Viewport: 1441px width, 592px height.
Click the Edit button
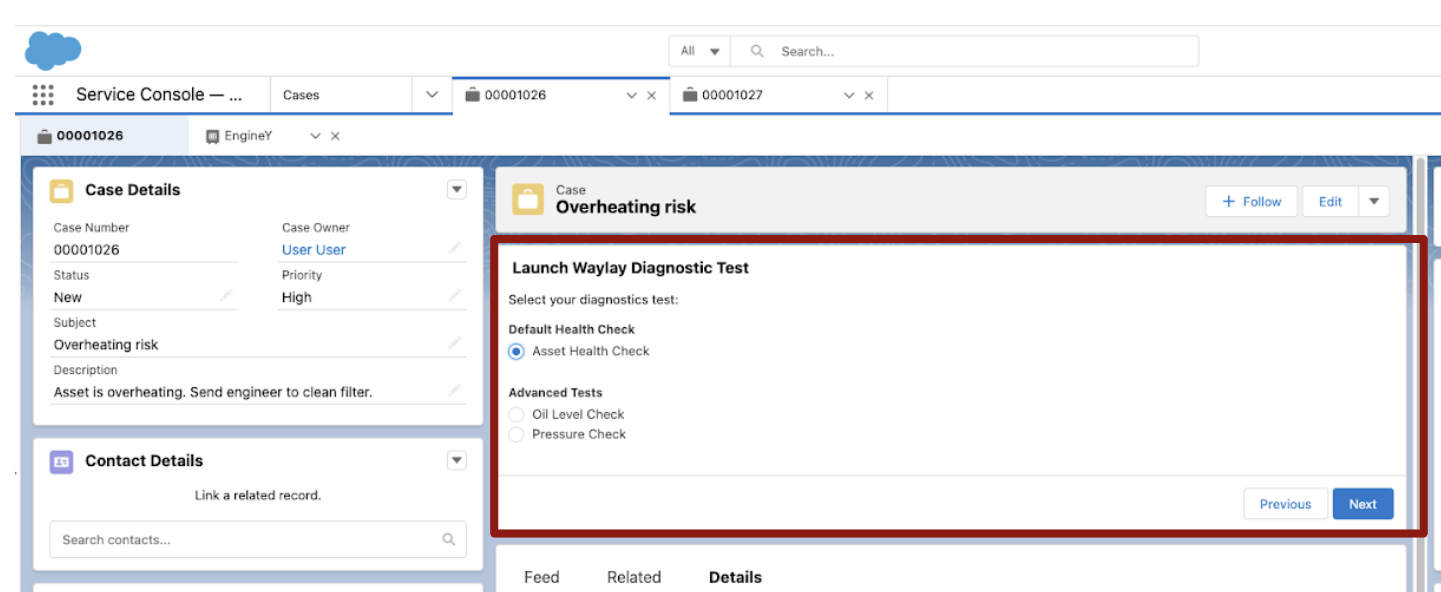point(1330,201)
